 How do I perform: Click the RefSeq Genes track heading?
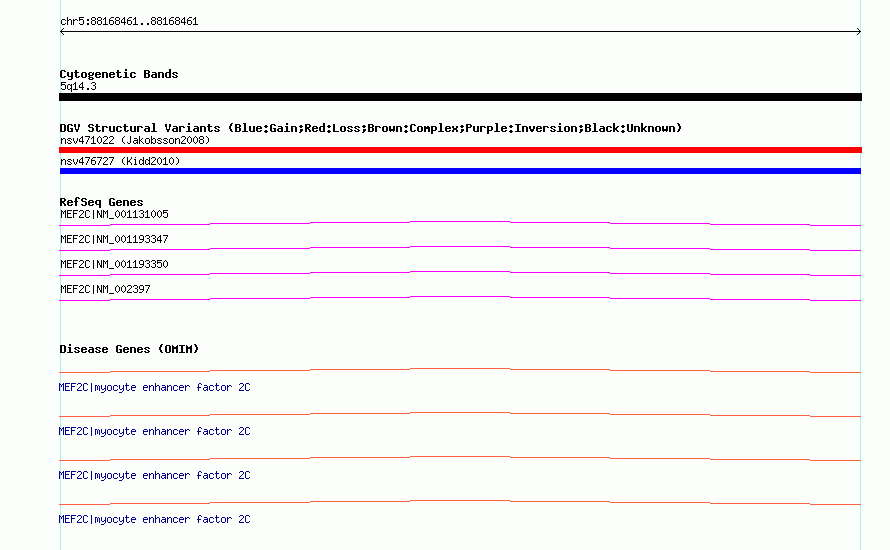click(101, 202)
